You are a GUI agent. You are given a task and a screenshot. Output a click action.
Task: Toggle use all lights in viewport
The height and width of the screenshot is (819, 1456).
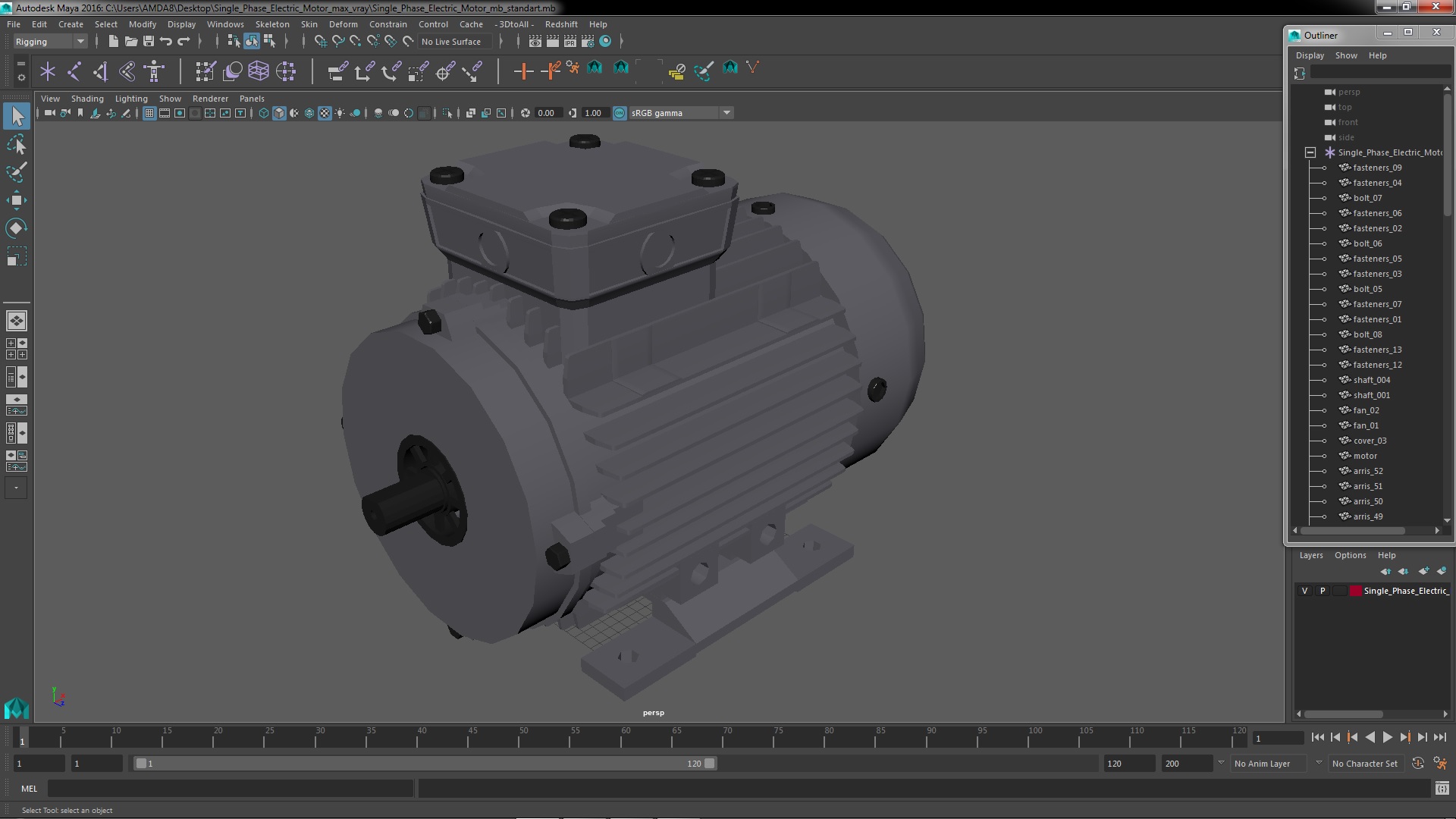coord(340,113)
